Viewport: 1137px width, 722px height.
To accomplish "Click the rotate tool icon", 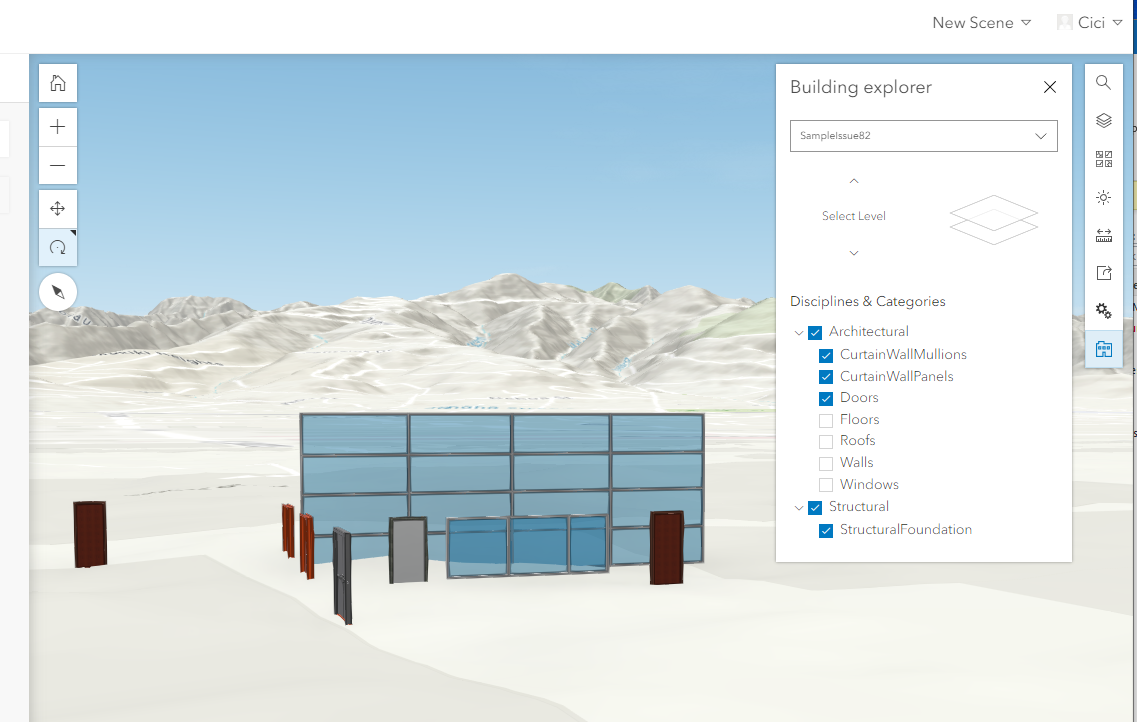I will (57, 247).
